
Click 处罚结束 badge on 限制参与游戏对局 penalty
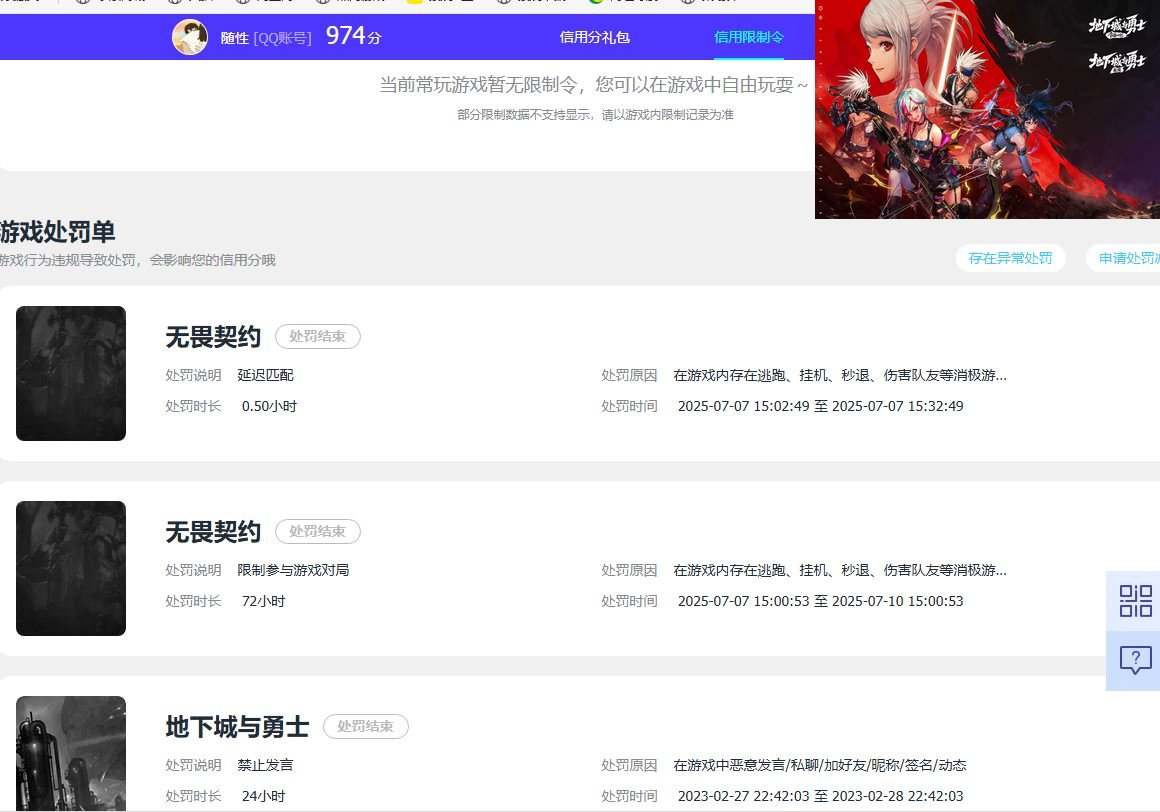coord(317,531)
